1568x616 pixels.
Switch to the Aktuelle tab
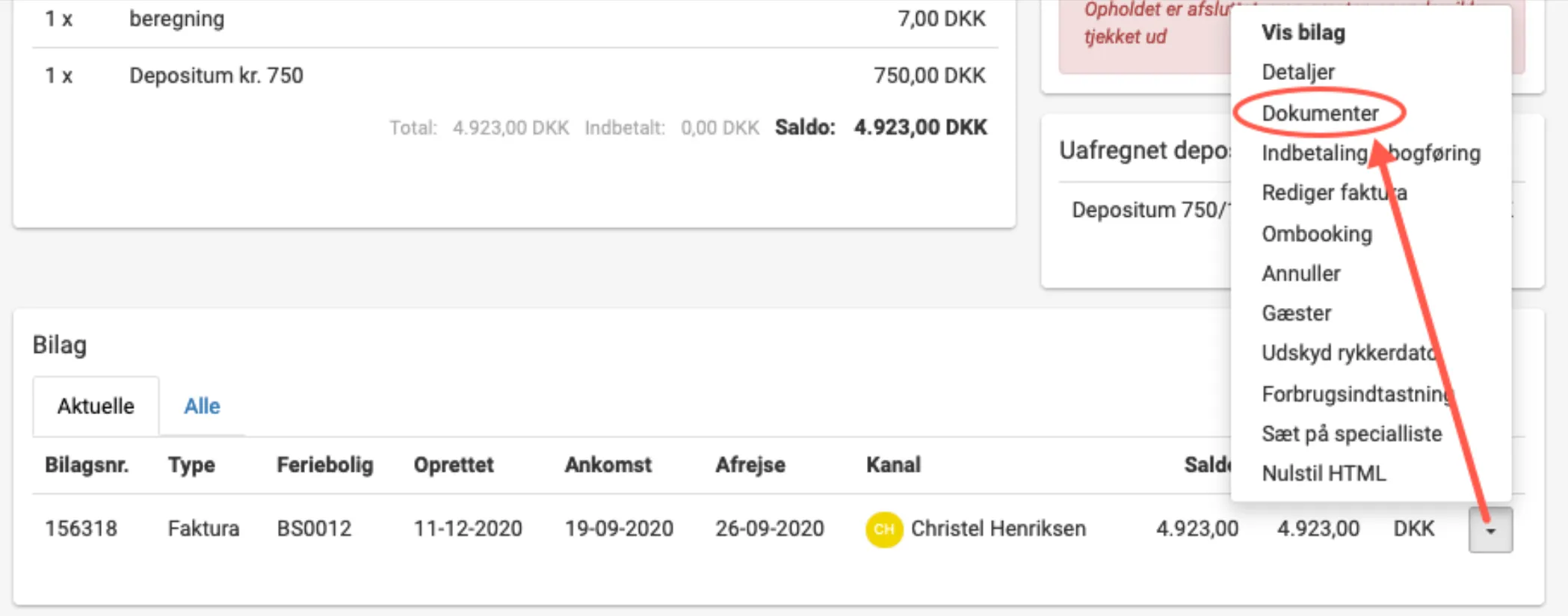pos(96,406)
